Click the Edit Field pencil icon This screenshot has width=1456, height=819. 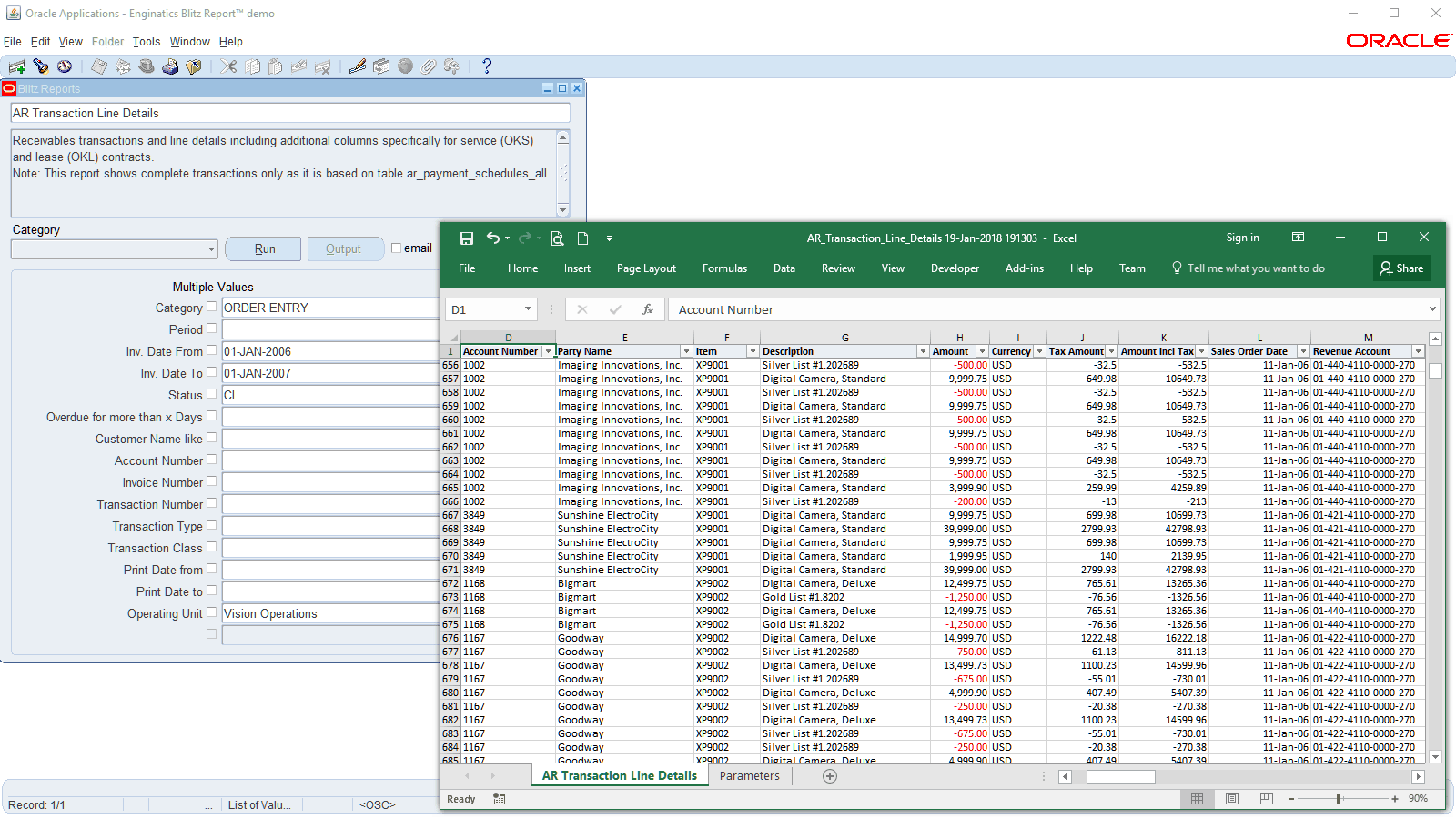point(358,66)
